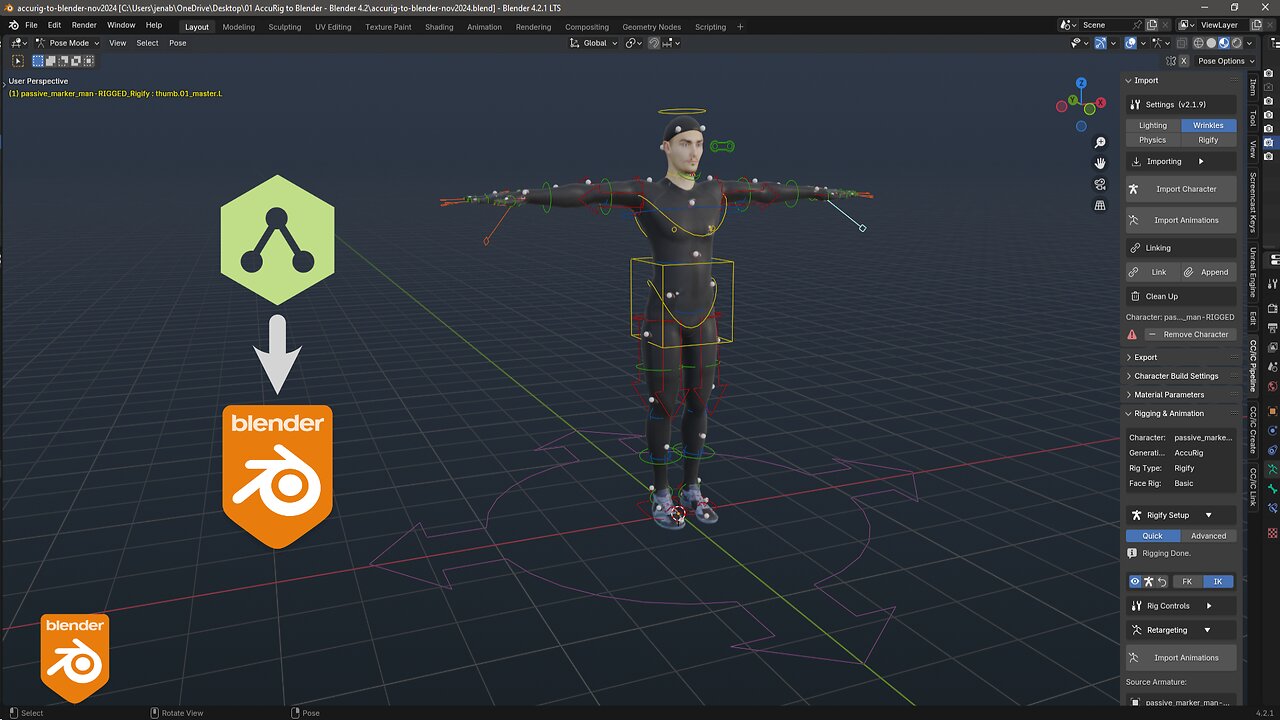This screenshot has width=1280, height=720.
Task: Switch to the Sculpting workspace tab
Action: coord(285,27)
